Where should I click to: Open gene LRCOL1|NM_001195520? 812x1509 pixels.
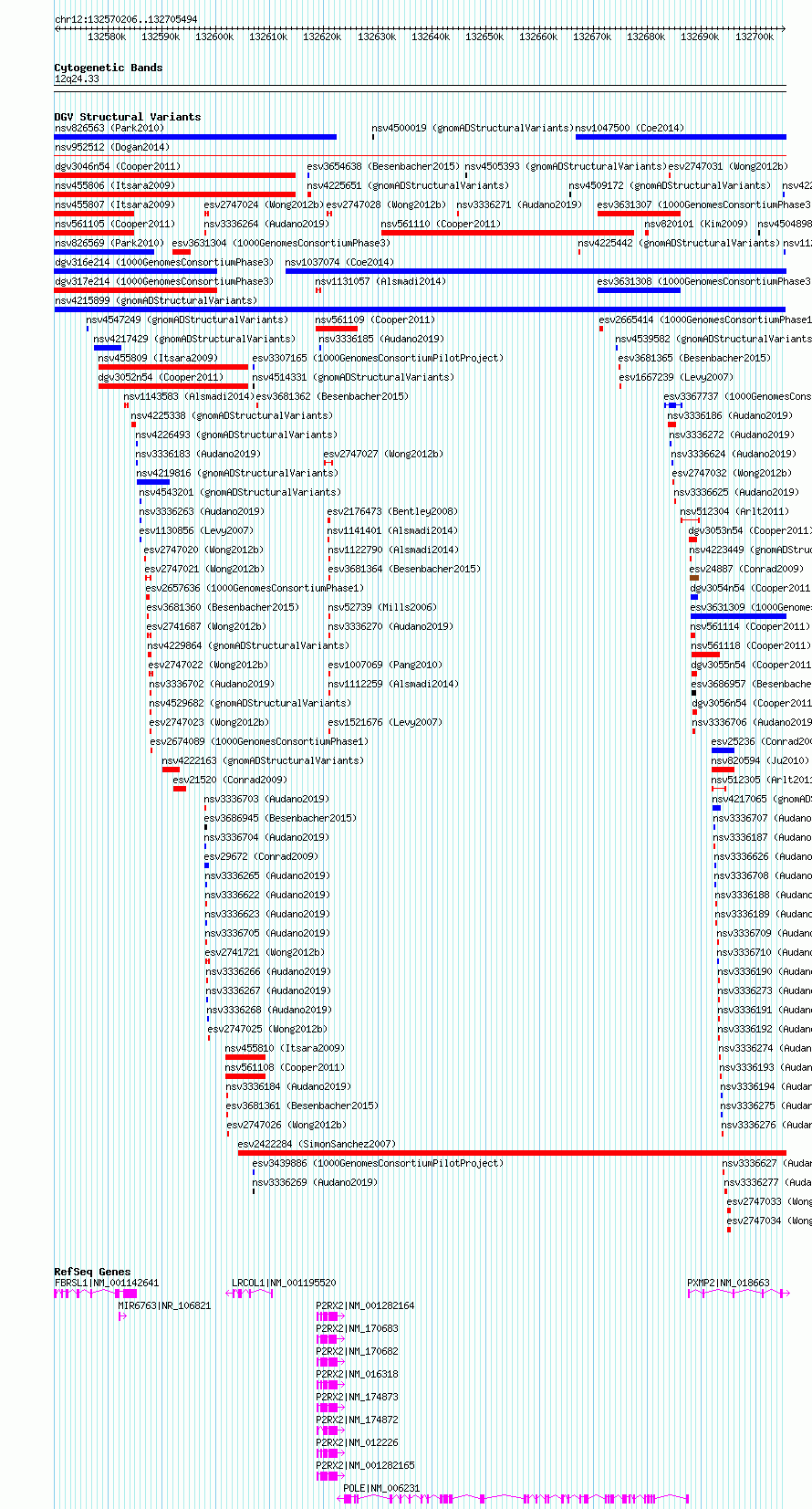pos(284,1283)
